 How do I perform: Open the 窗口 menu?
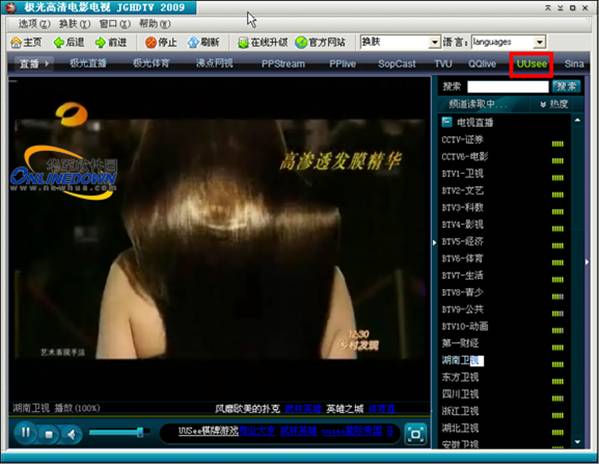115,24
